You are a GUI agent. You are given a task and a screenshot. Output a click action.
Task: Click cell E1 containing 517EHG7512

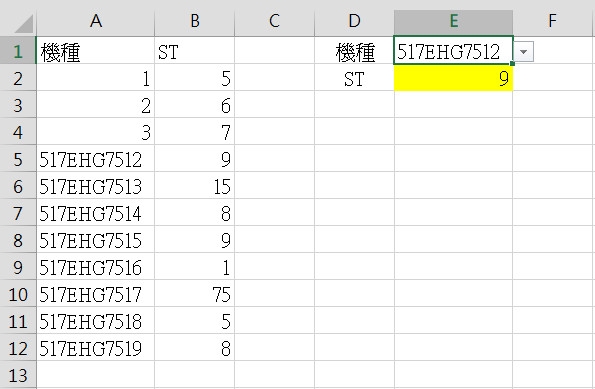coord(453,50)
